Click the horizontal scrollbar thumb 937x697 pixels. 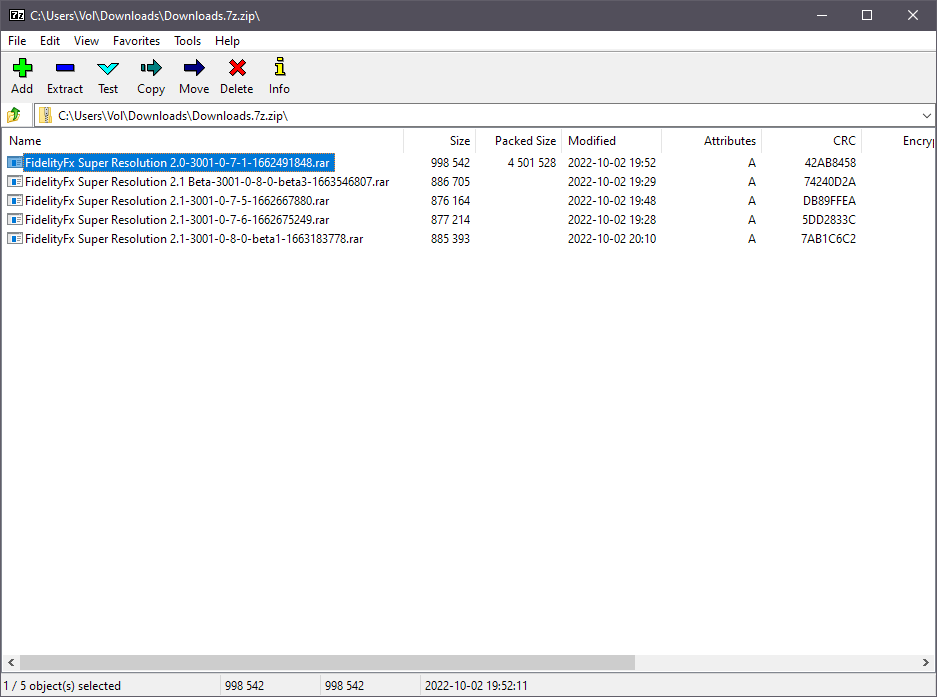pos(327,662)
